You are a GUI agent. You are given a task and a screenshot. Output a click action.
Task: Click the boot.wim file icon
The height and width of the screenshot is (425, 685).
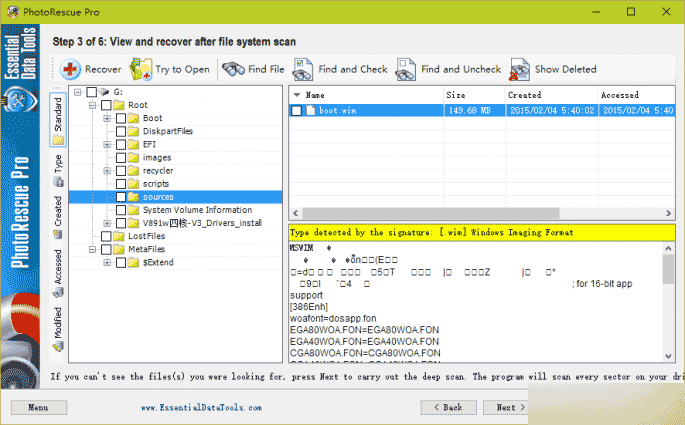[x=311, y=111]
